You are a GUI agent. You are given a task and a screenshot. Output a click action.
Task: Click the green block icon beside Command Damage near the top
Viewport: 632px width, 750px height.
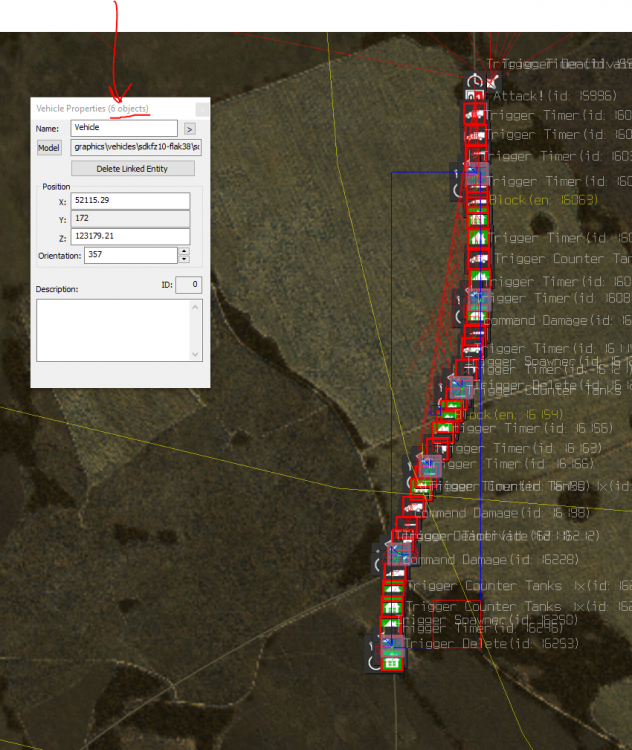pyautogui.click(x=477, y=316)
